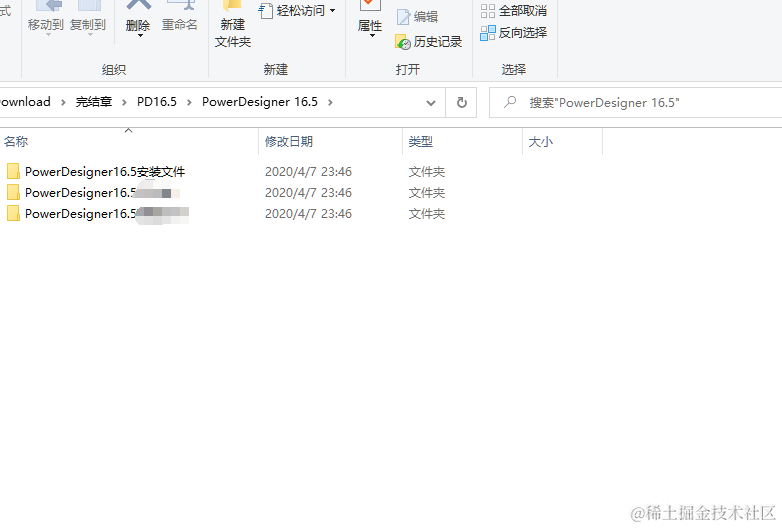Screen dimensions: 782x528
Task: Sort by Type (类型) column header
Action: [462, 142]
